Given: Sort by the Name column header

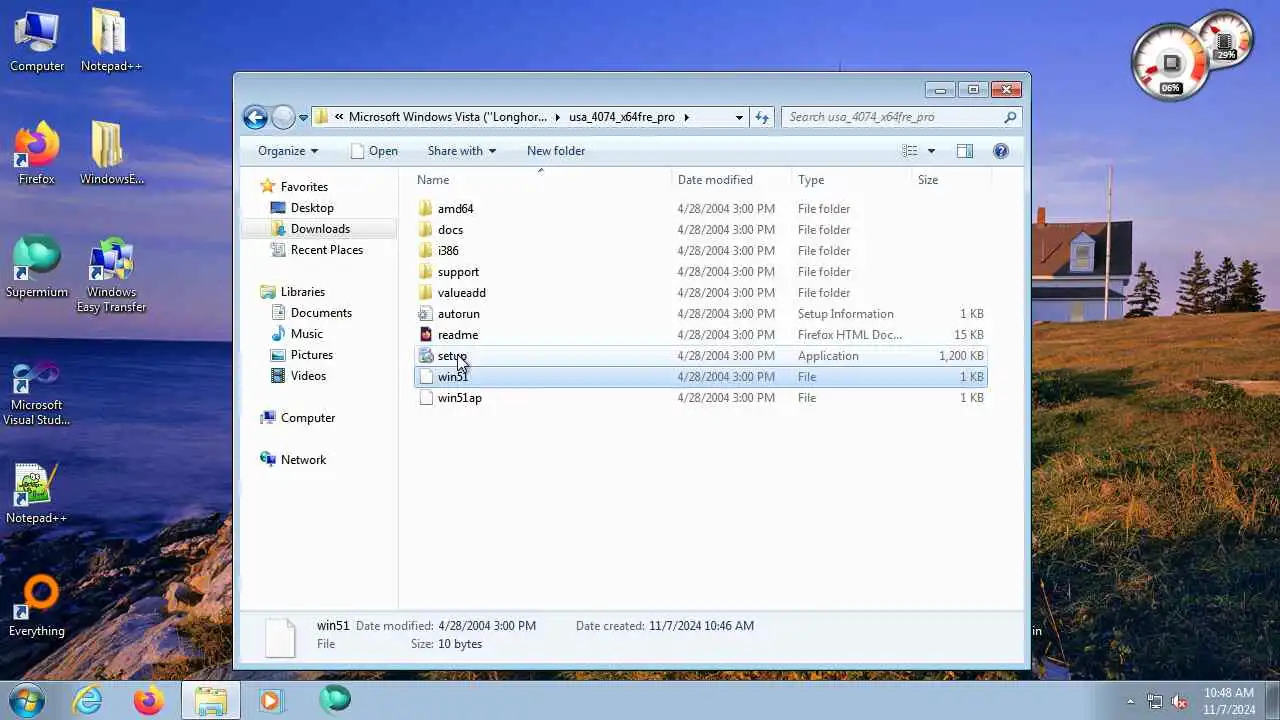Looking at the screenshot, I should pos(541,180).
